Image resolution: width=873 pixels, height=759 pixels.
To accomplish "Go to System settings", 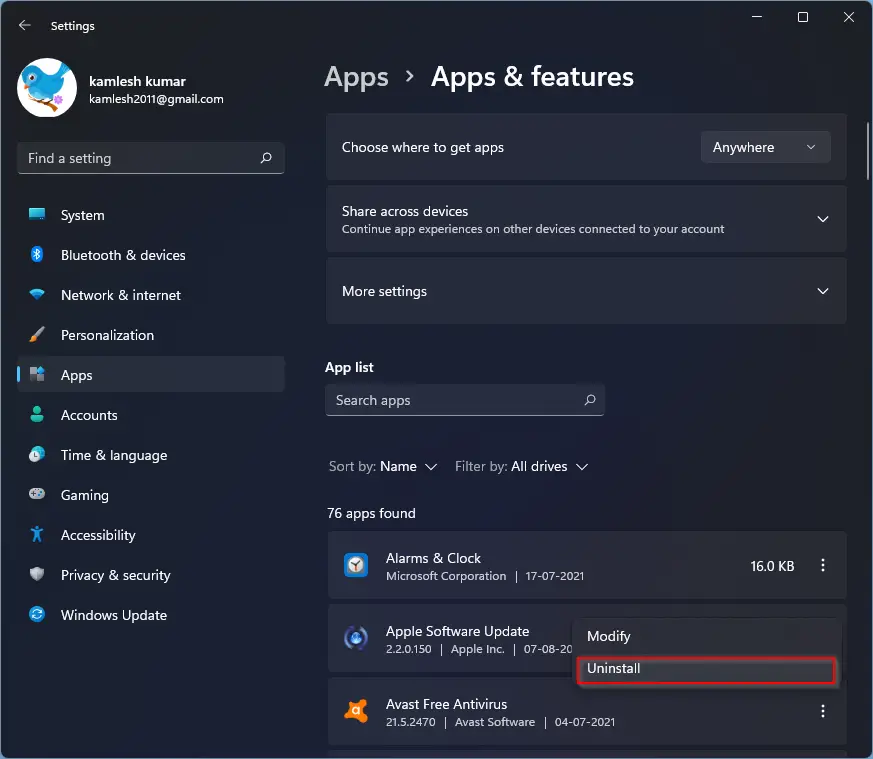I will [x=151, y=215].
